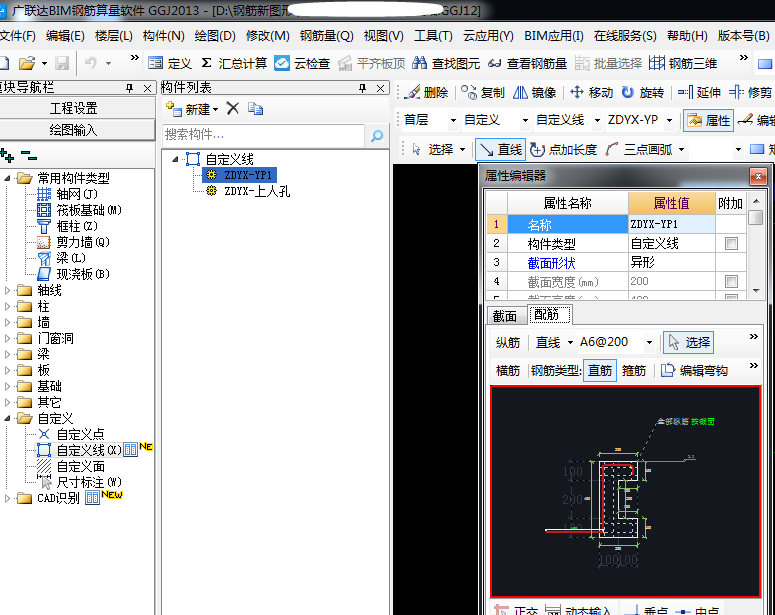Image resolution: width=775 pixels, height=615 pixels.
Task: Click 编辑弯钩 edit hook icon
Action: pyautogui.click(x=668, y=370)
